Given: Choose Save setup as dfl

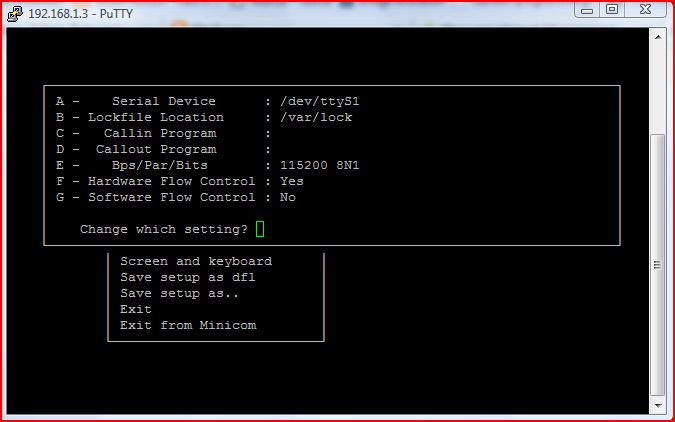Looking at the screenshot, I should pos(188,277).
